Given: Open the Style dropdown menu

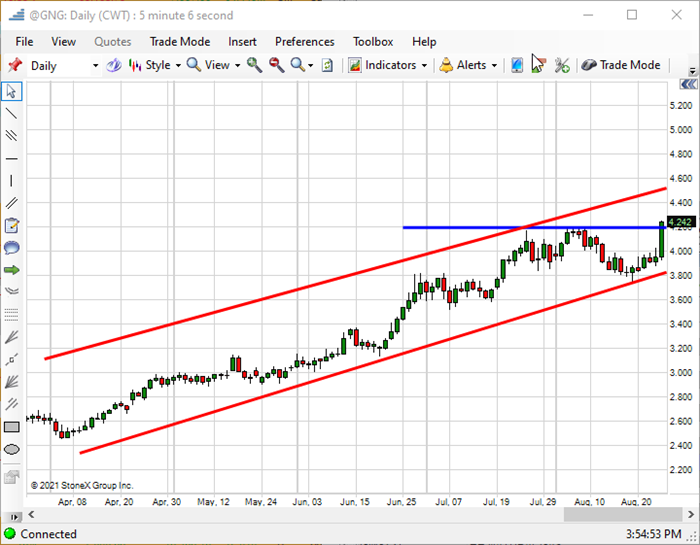Looking at the screenshot, I should [x=154, y=65].
